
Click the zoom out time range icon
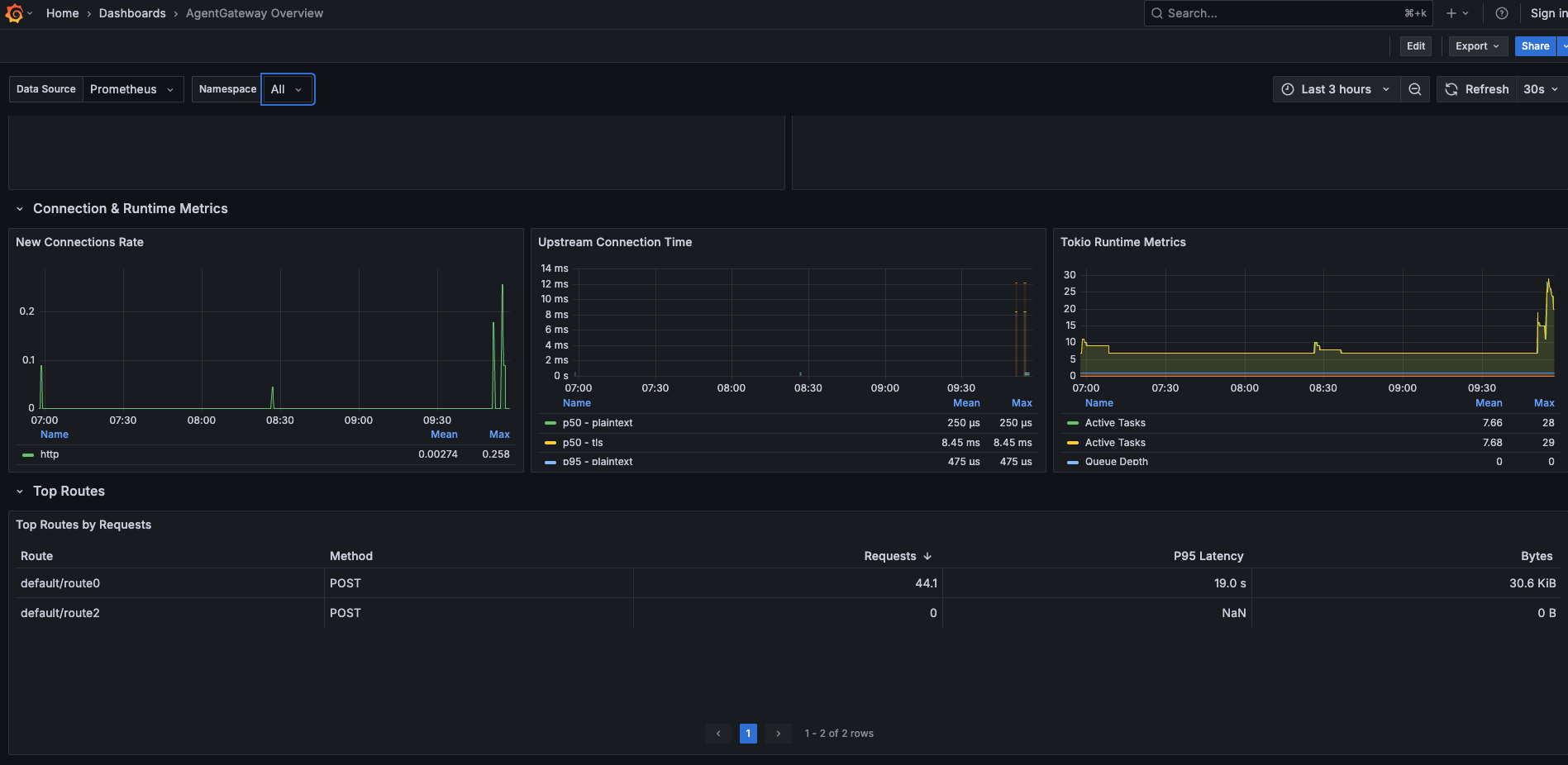1415,89
